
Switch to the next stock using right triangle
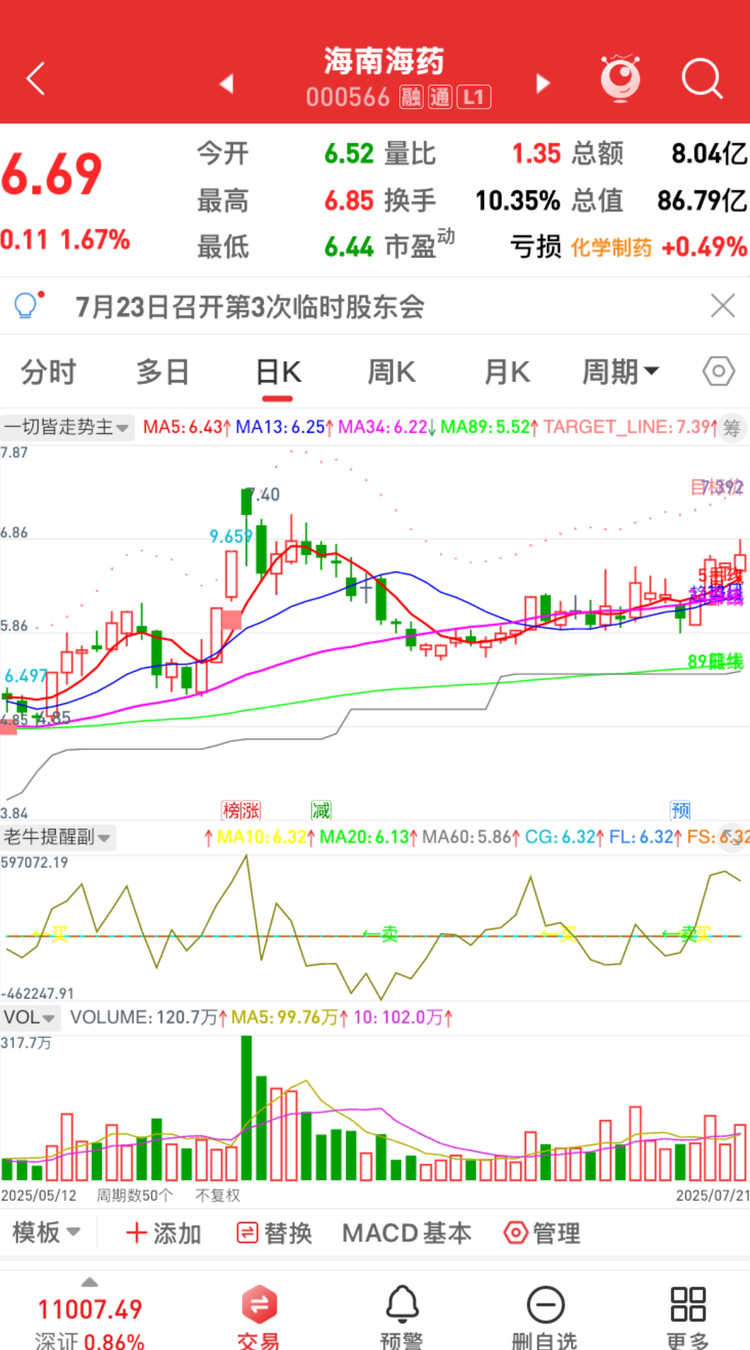click(x=543, y=83)
